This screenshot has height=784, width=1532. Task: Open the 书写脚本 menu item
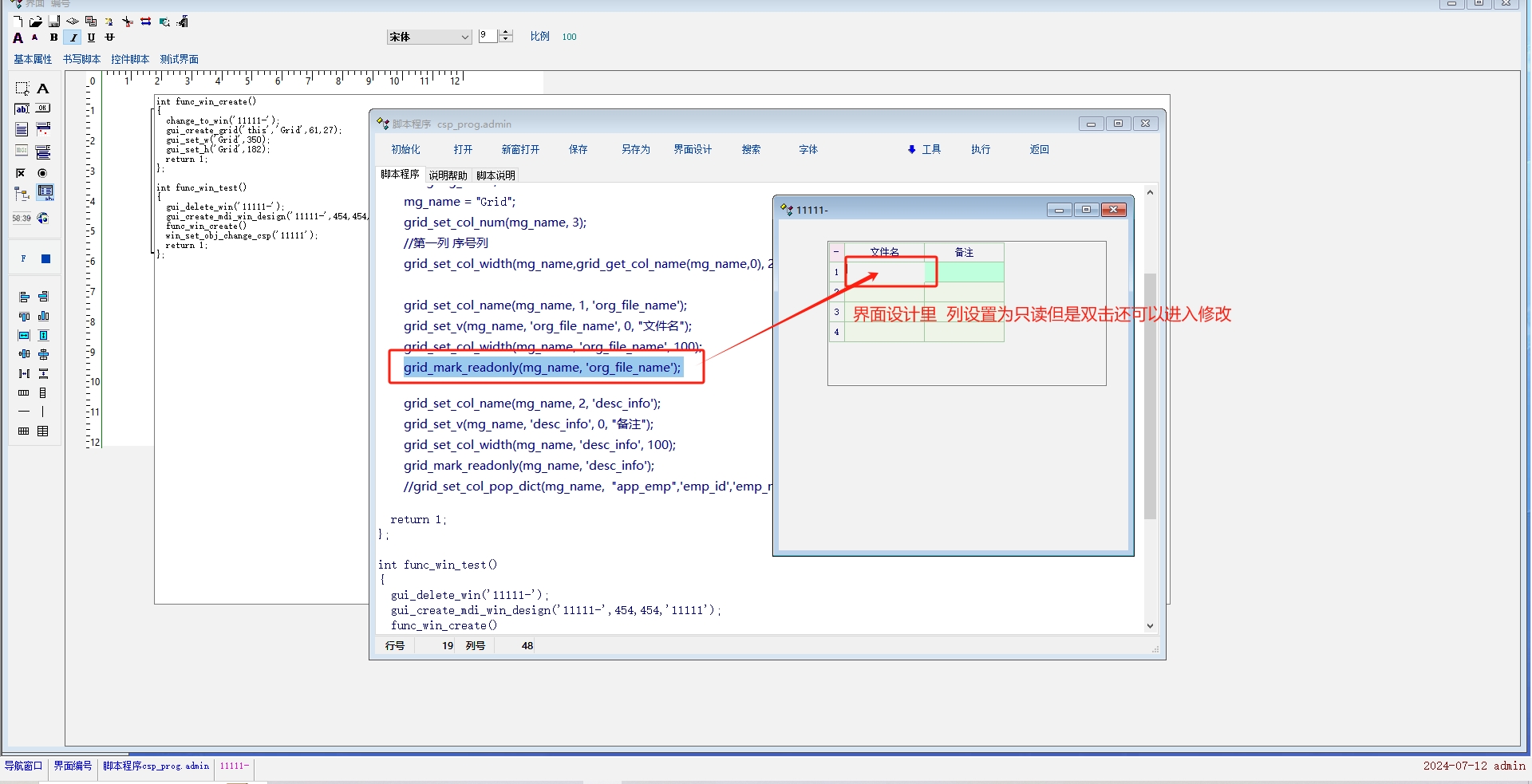tap(81, 59)
